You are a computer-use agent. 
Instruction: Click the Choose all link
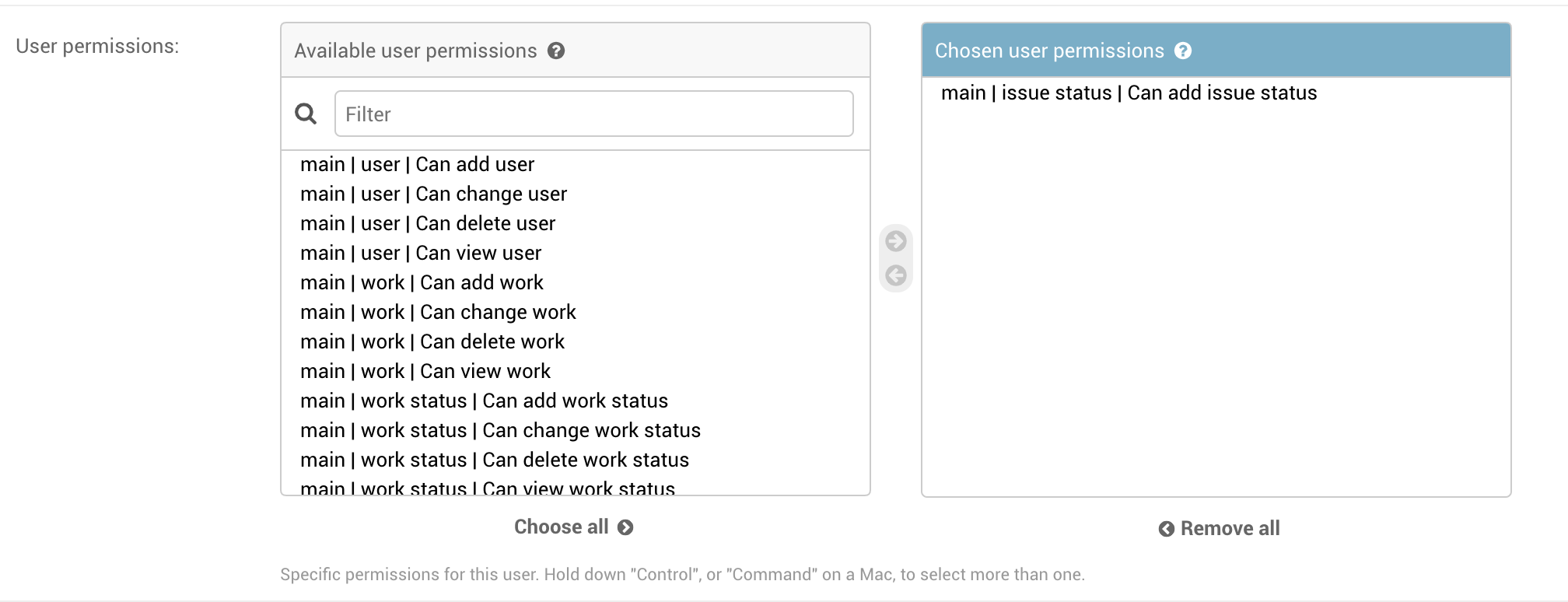[573, 527]
